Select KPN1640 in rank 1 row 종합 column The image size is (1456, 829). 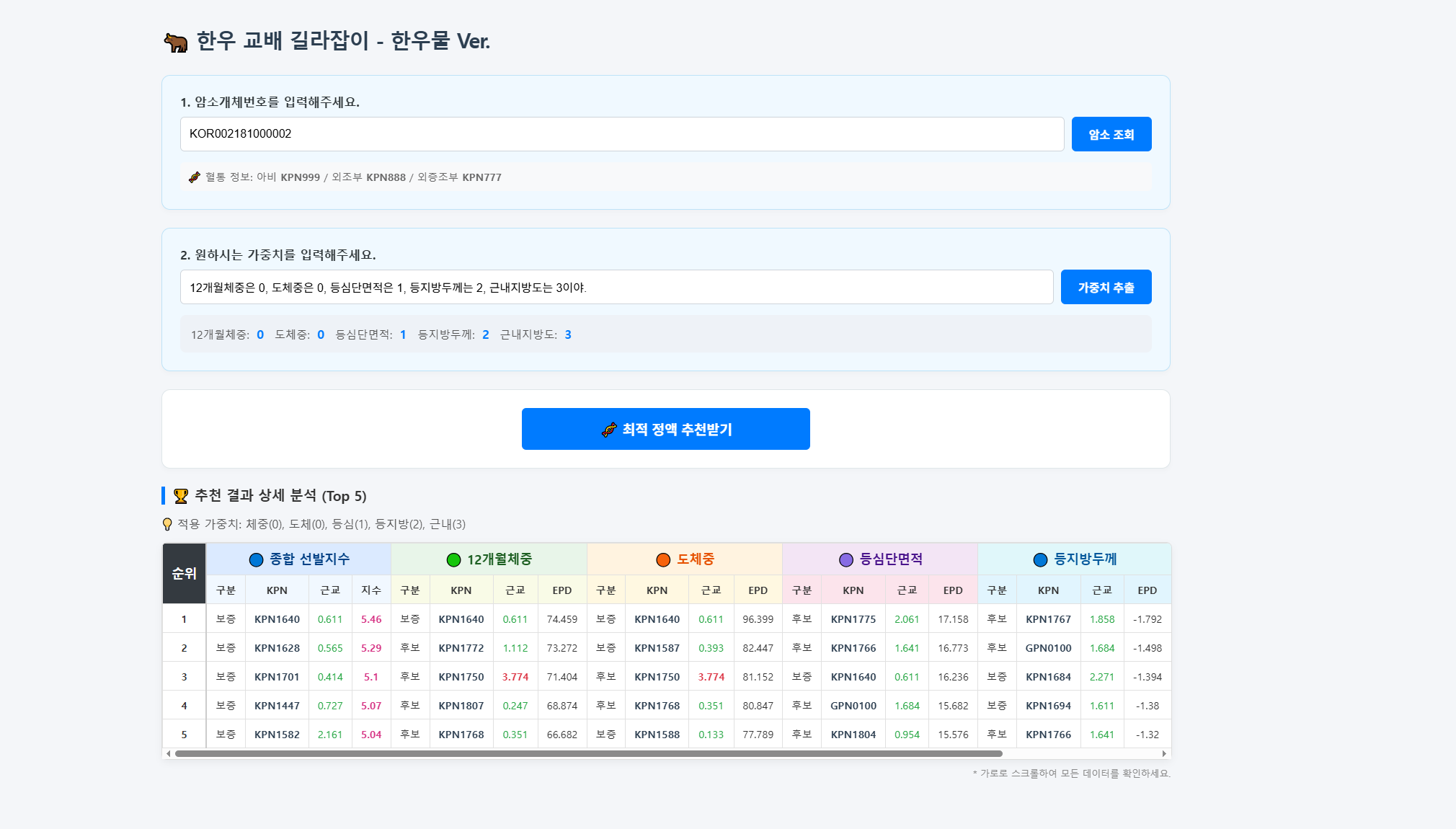tap(277, 619)
